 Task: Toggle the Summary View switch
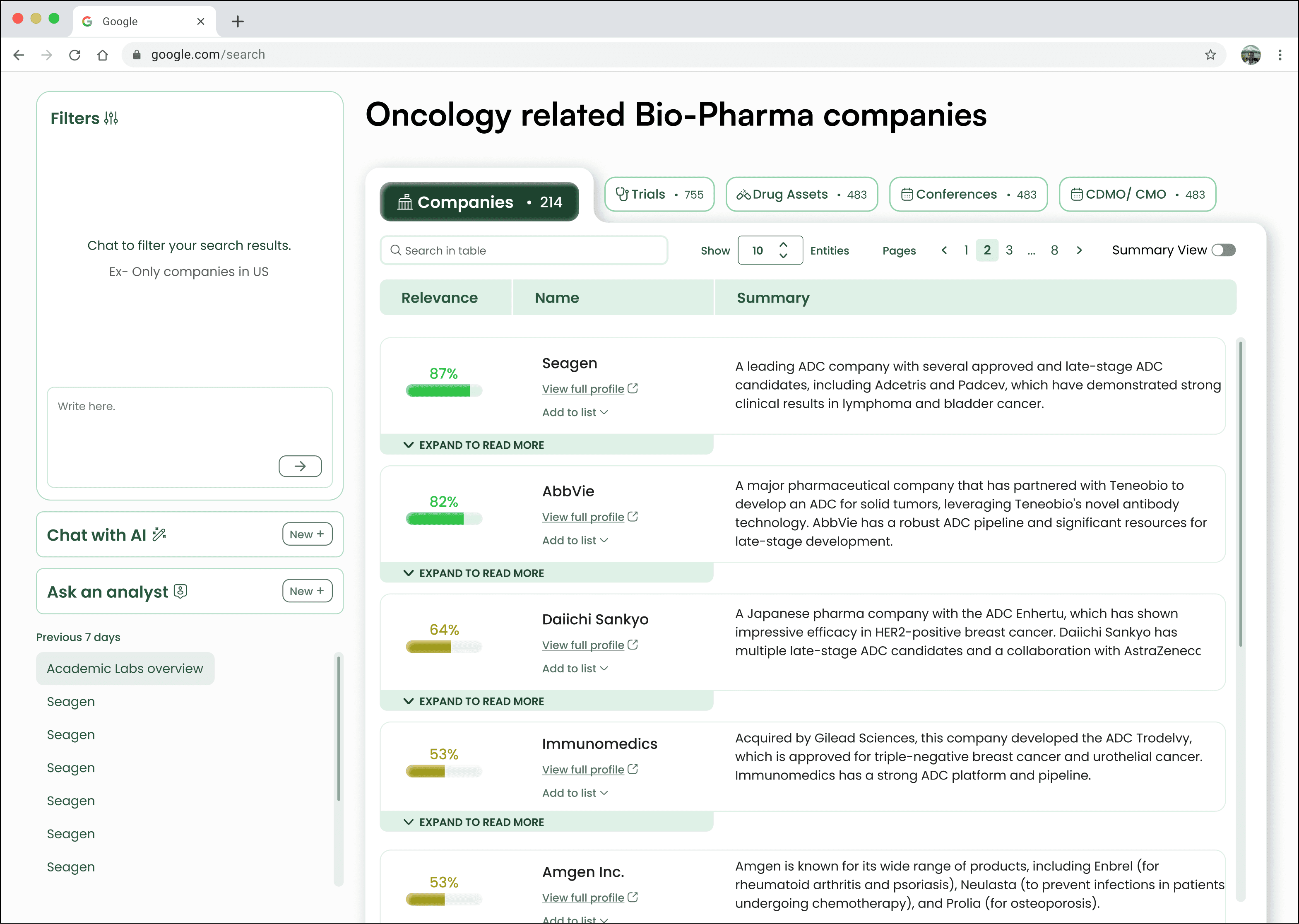(x=1223, y=250)
